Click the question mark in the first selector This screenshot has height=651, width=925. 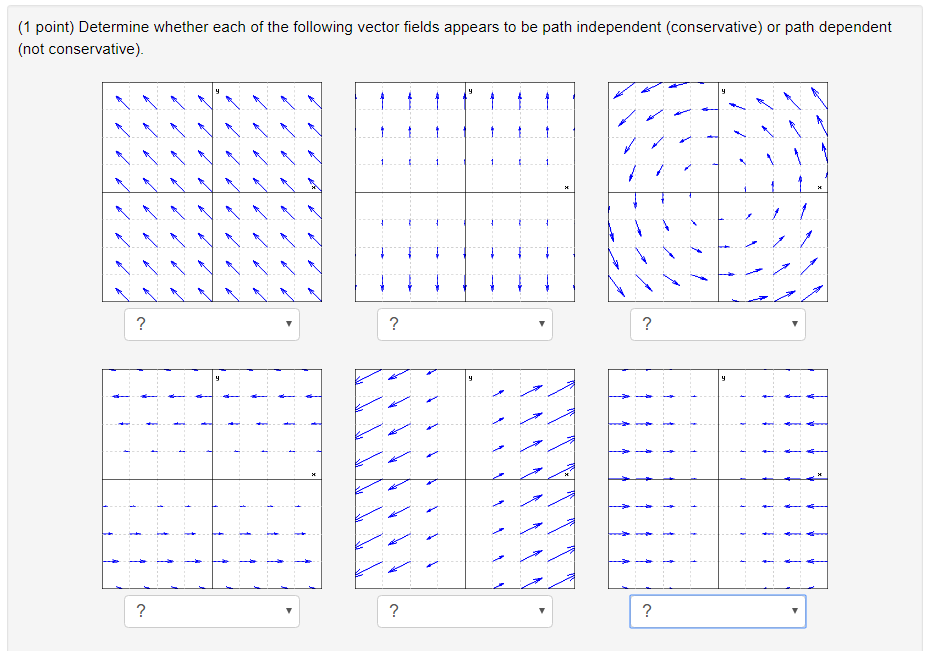pyautogui.click(x=141, y=324)
